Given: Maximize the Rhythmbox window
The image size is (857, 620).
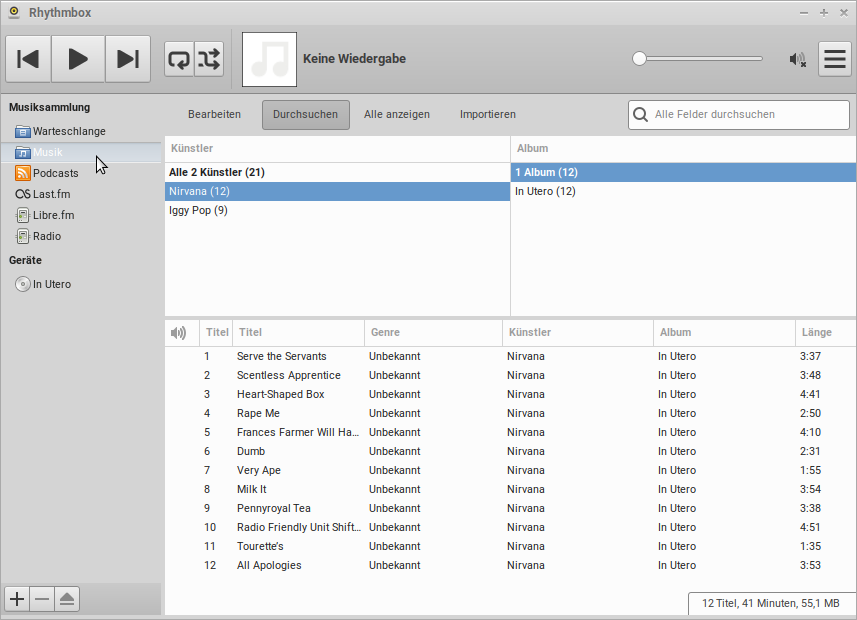Looking at the screenshot, I should [x=824, y=13].
